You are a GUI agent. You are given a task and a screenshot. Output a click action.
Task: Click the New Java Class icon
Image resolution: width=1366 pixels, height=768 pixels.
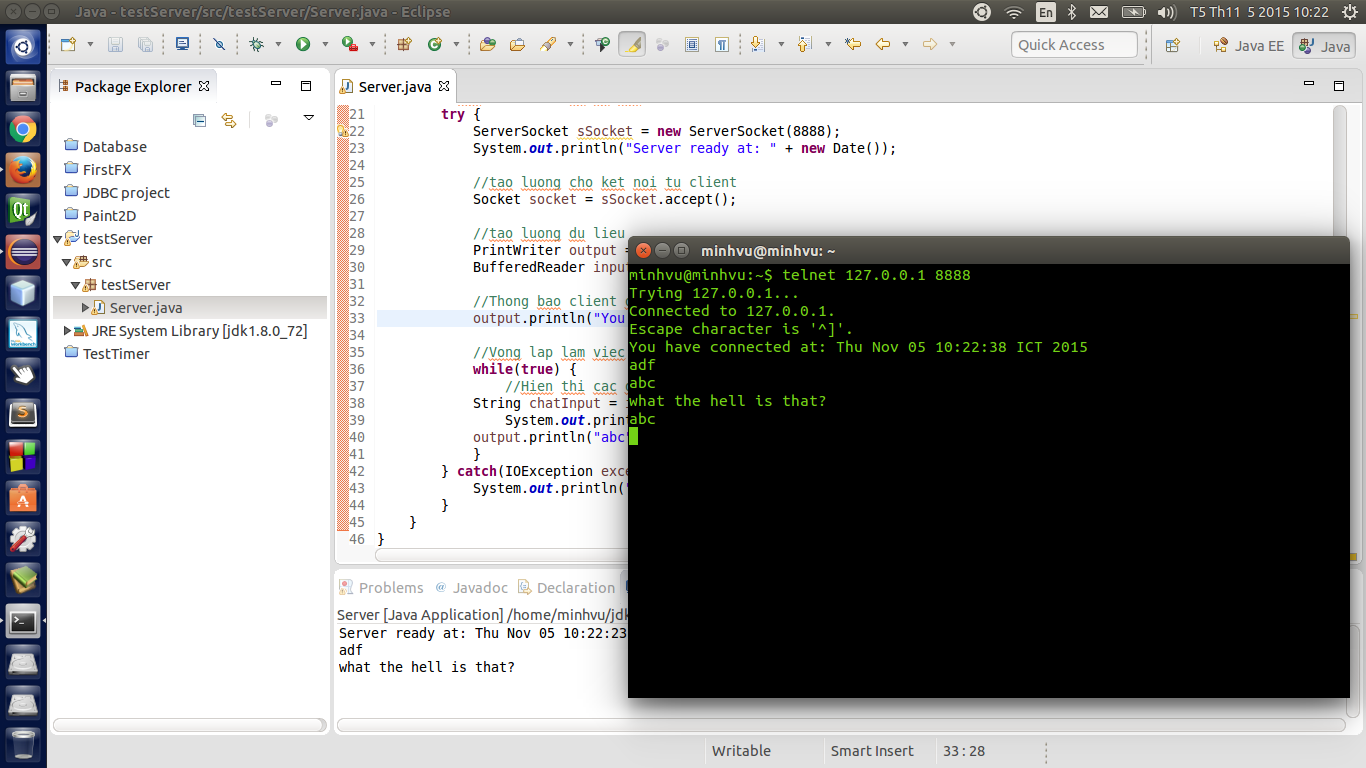(x=434, y=45)
